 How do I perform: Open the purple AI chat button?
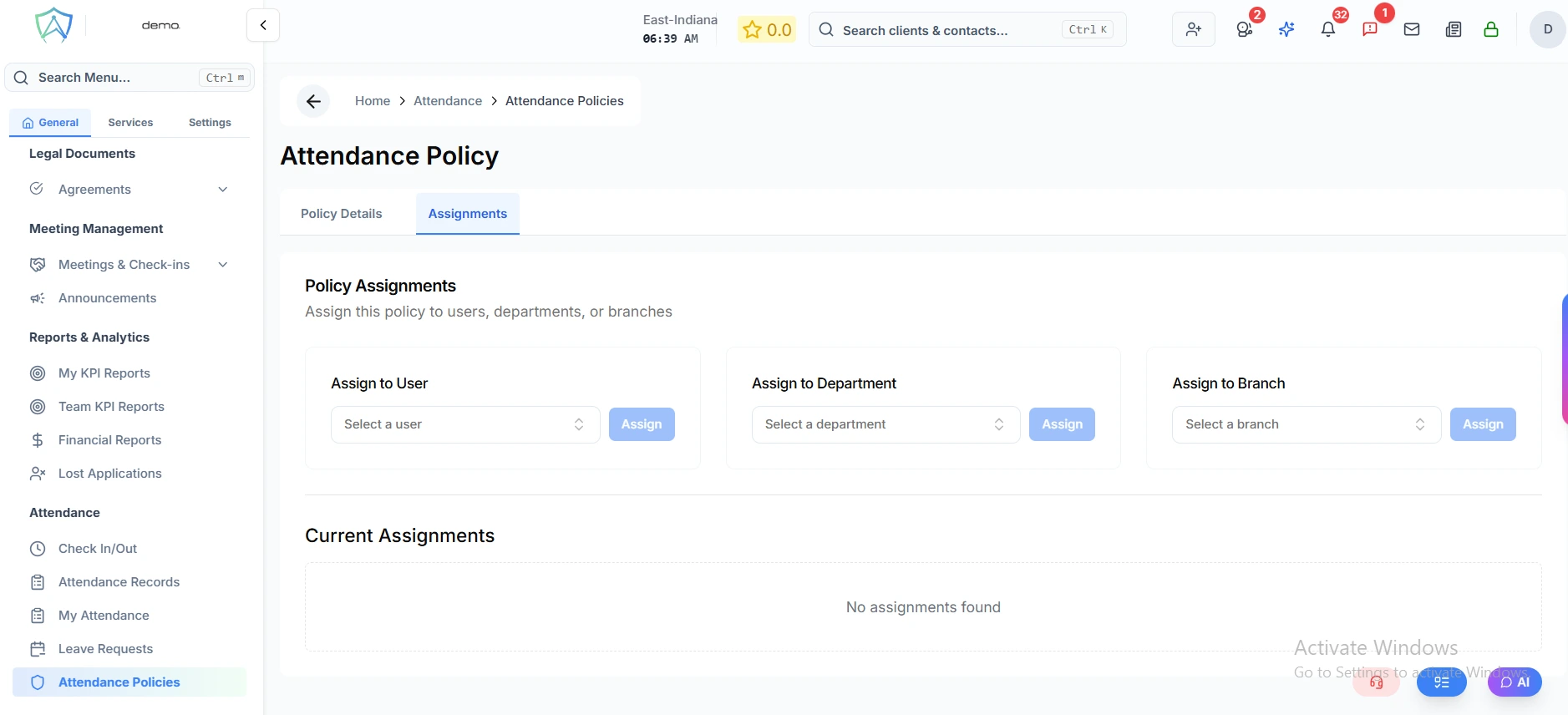[1515, 682]
